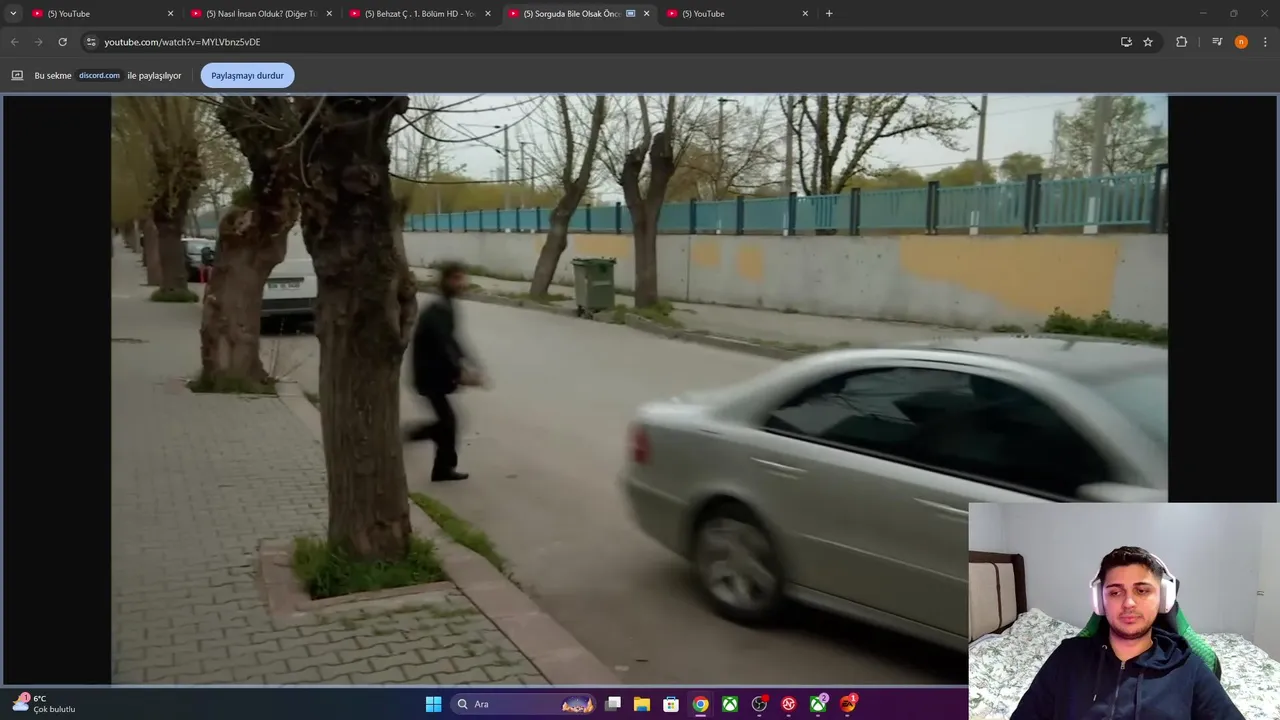Image resolution: width=1280 pixels, height=720 pixels.
Task: Open the EA app taskbar icon
Action: point(848,704)
